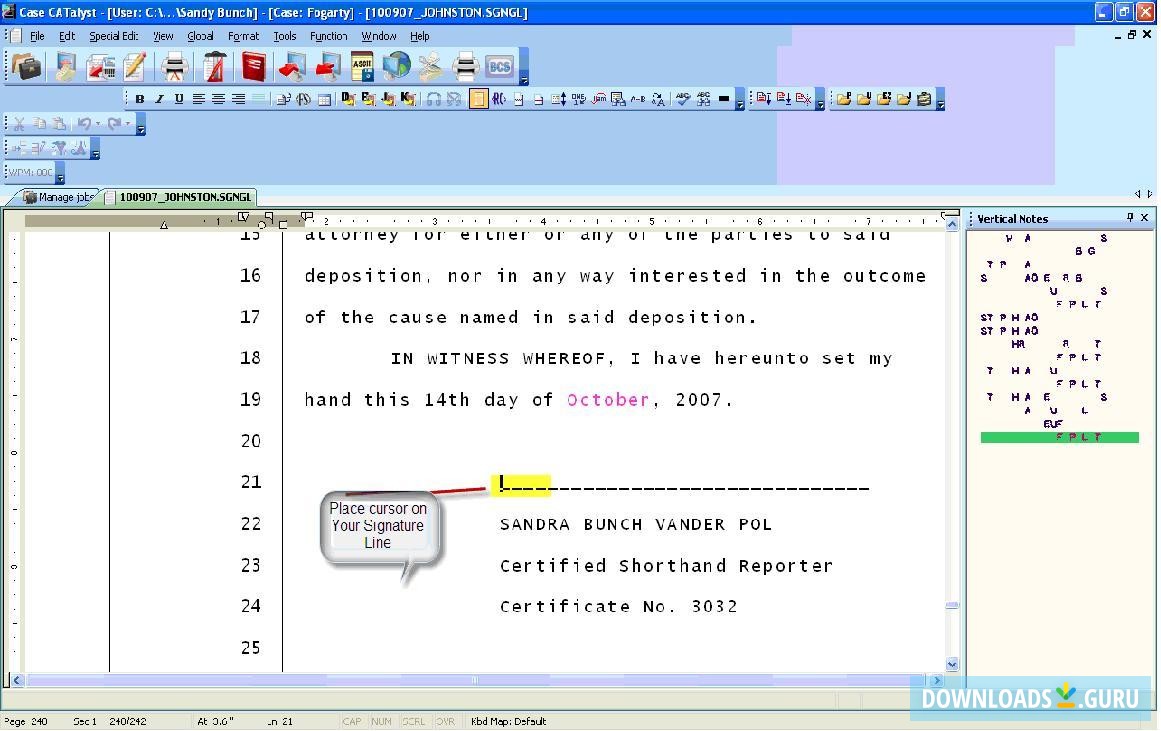Click the undo arrow icon
Image resolution: width=1161 pixels, height=731 pixels.
coord(84,124)
